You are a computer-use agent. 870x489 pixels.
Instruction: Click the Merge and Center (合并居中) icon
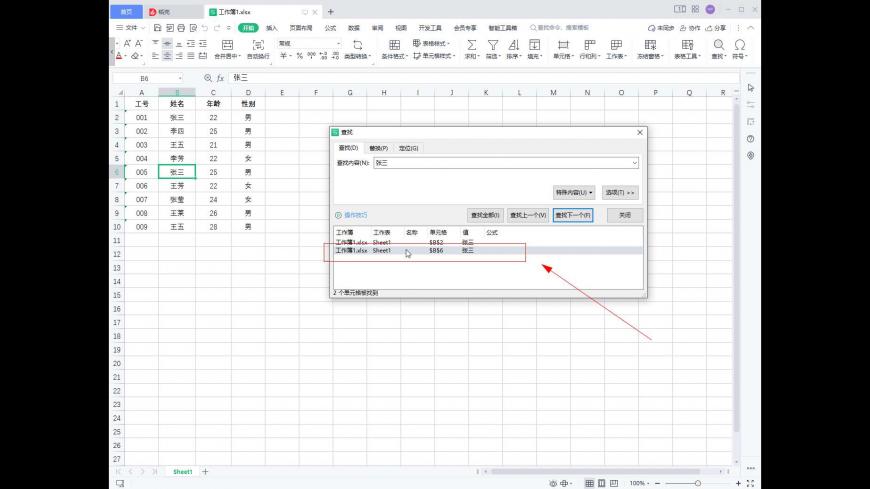point(227,45)
